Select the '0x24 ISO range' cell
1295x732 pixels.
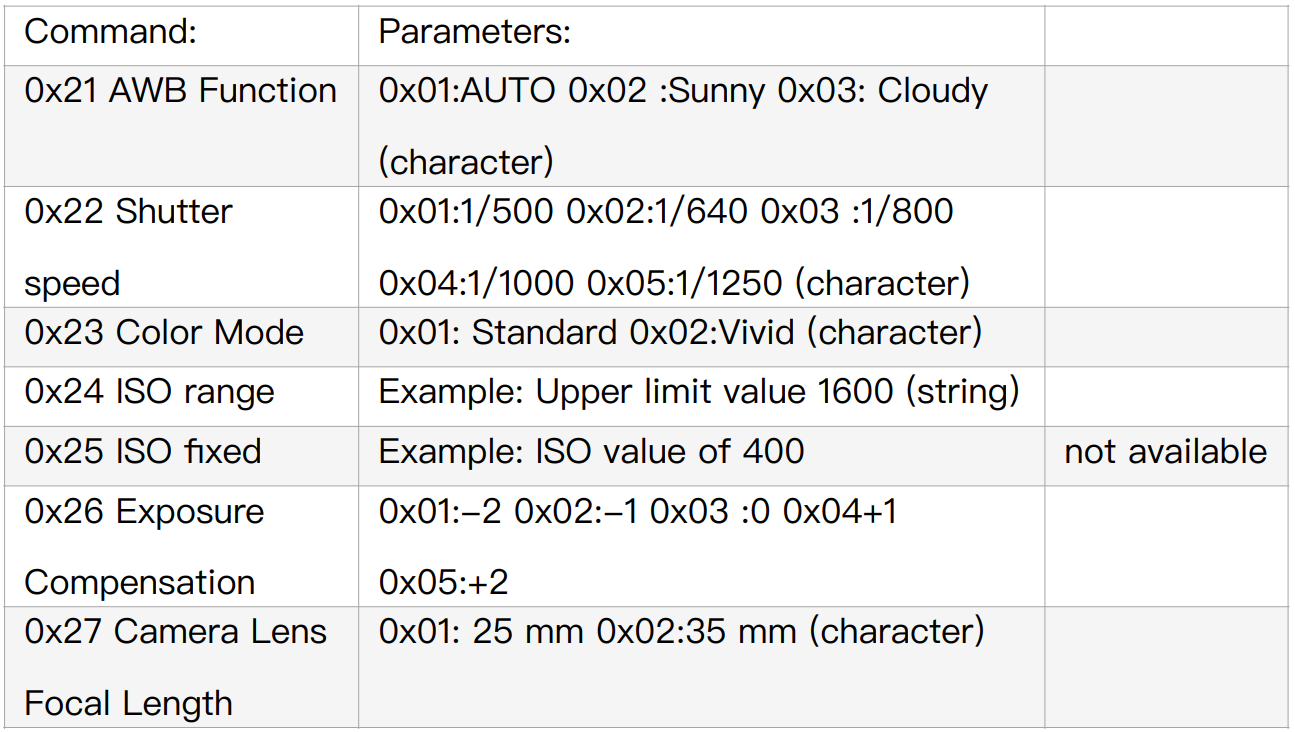[x=149, y=392]
